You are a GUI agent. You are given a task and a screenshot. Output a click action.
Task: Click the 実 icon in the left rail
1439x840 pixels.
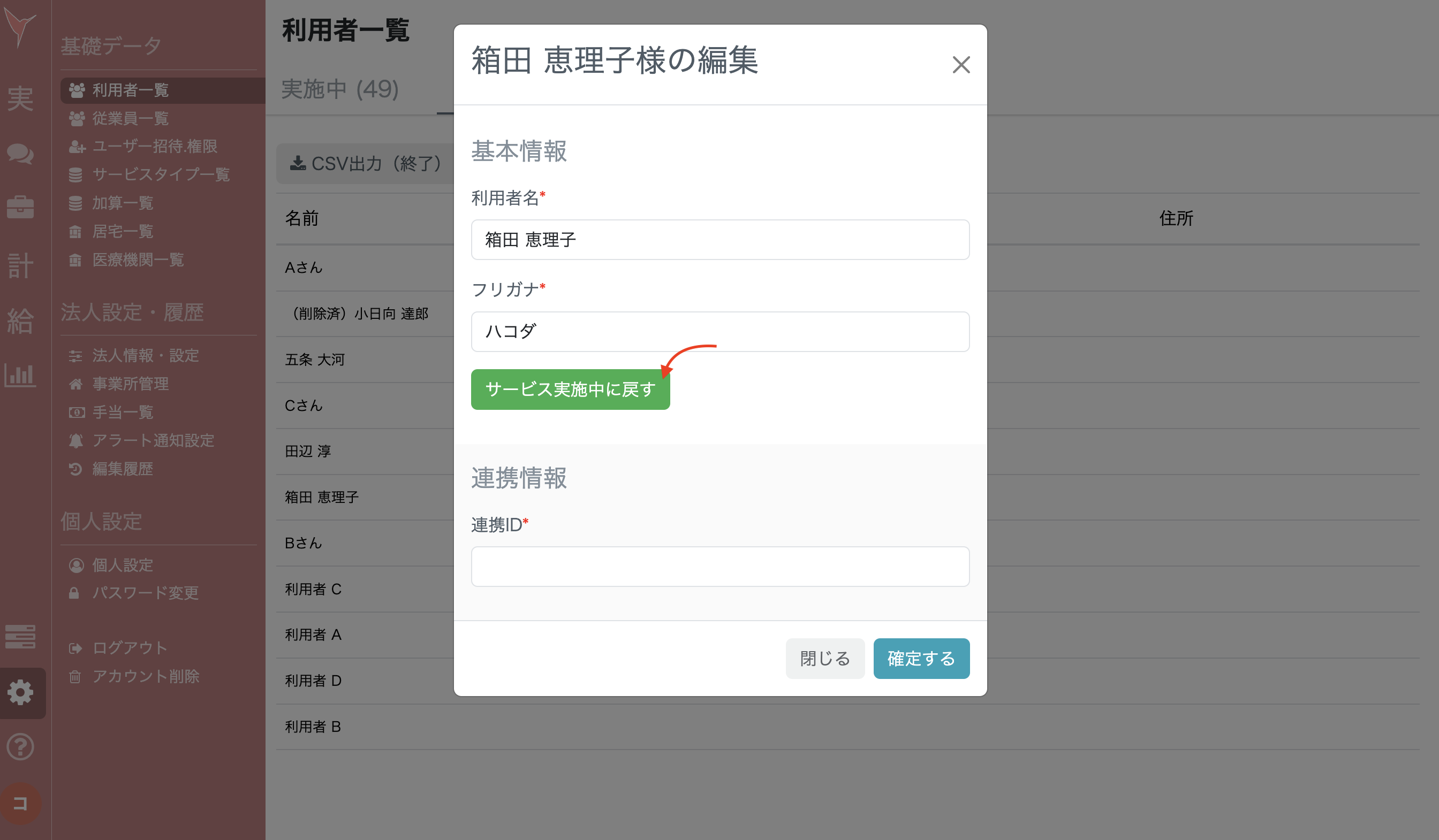click(x=20, y=100)
